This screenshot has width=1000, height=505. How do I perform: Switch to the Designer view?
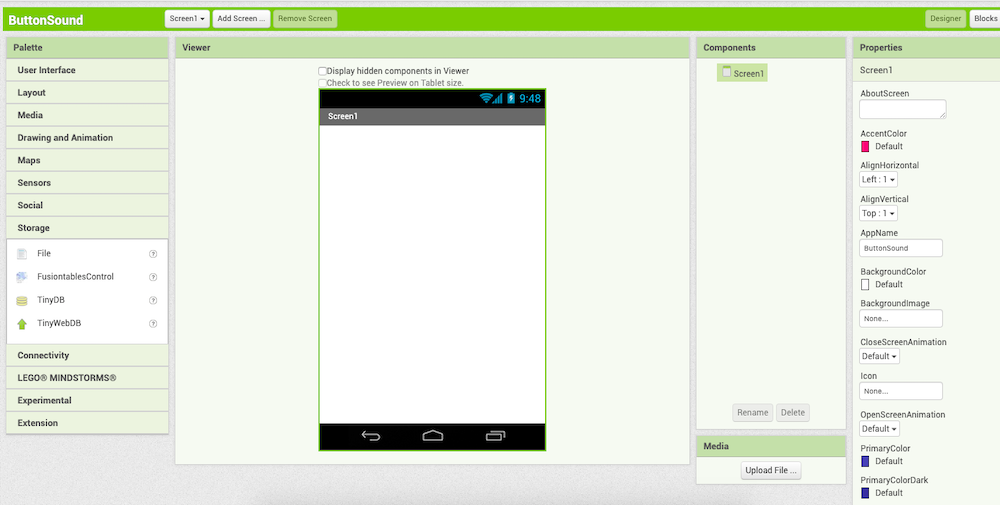pos(945,18)
